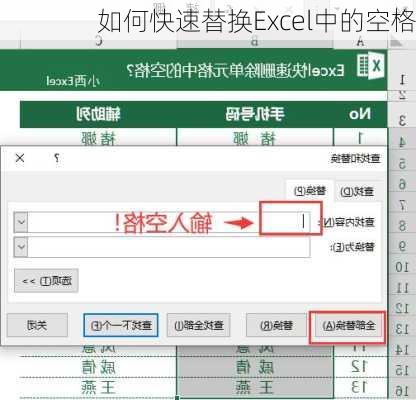Click the banner title "Excel快速删除单元格中的空格?"
This screenshot has width=416, height=400.
(x=236, y=70)
